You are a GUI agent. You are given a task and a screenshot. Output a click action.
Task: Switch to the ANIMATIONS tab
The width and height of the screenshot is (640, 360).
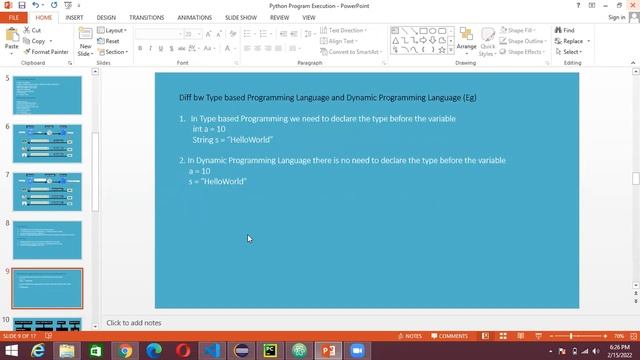194,18
